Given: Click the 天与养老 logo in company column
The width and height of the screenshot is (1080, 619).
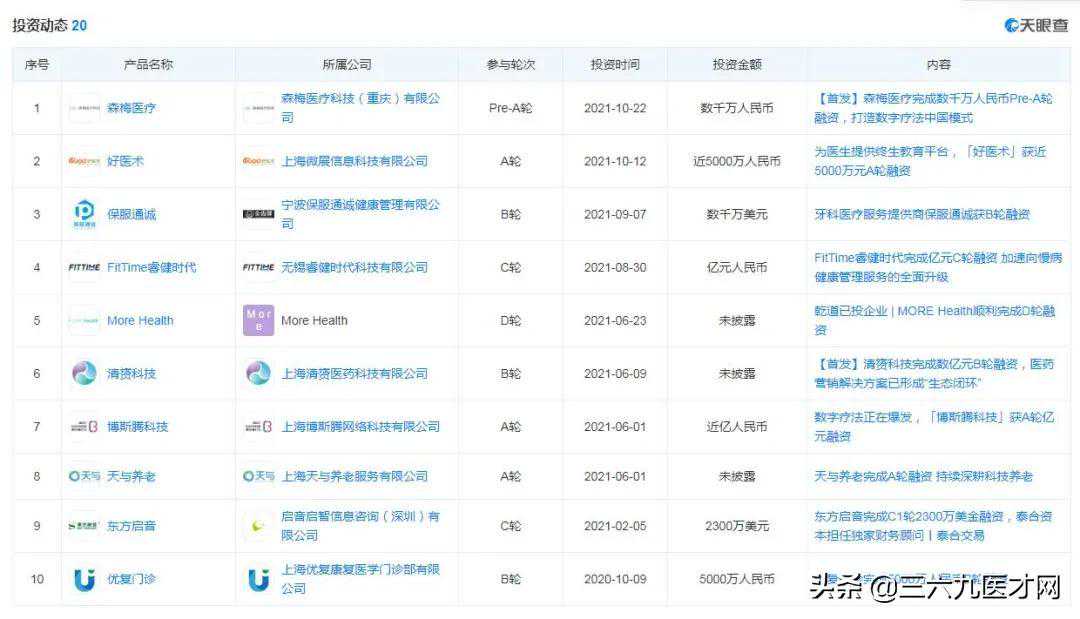Looking at the screenshot, I should coord(258,476).
